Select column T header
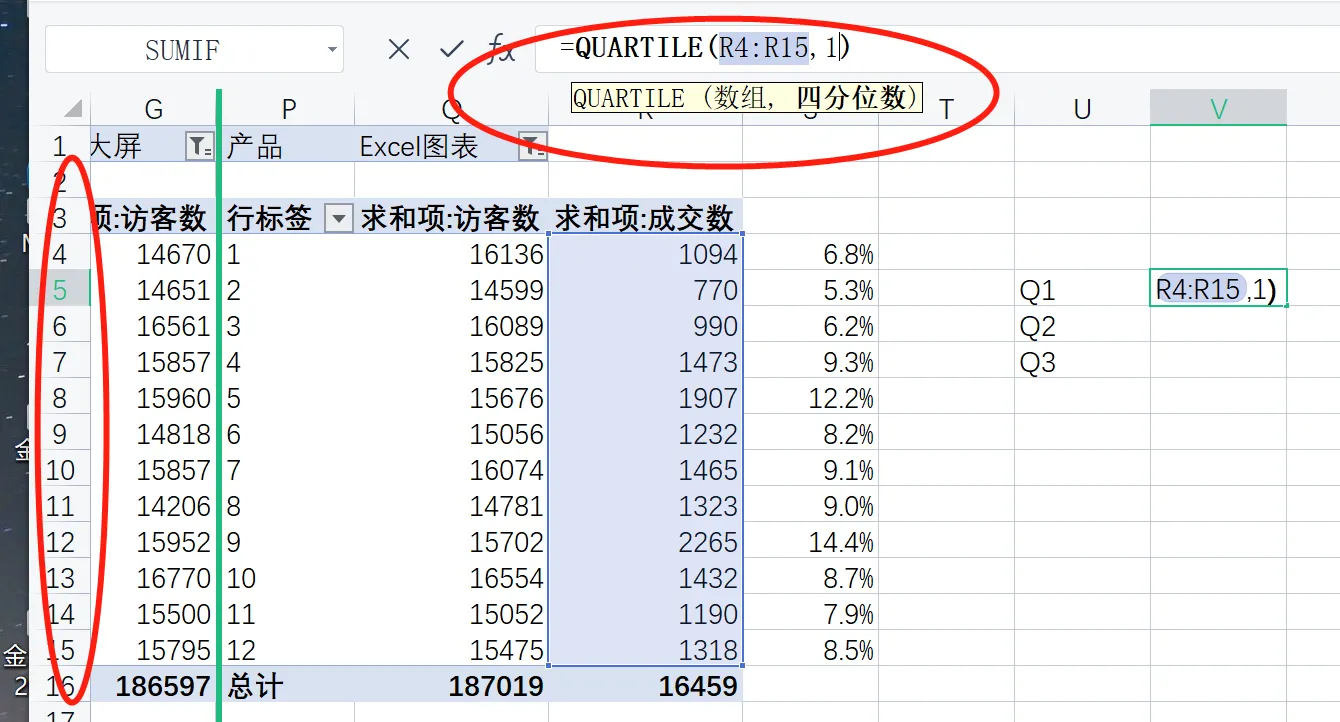Viewport: 1340px width, 722px height. pos(946,109)
